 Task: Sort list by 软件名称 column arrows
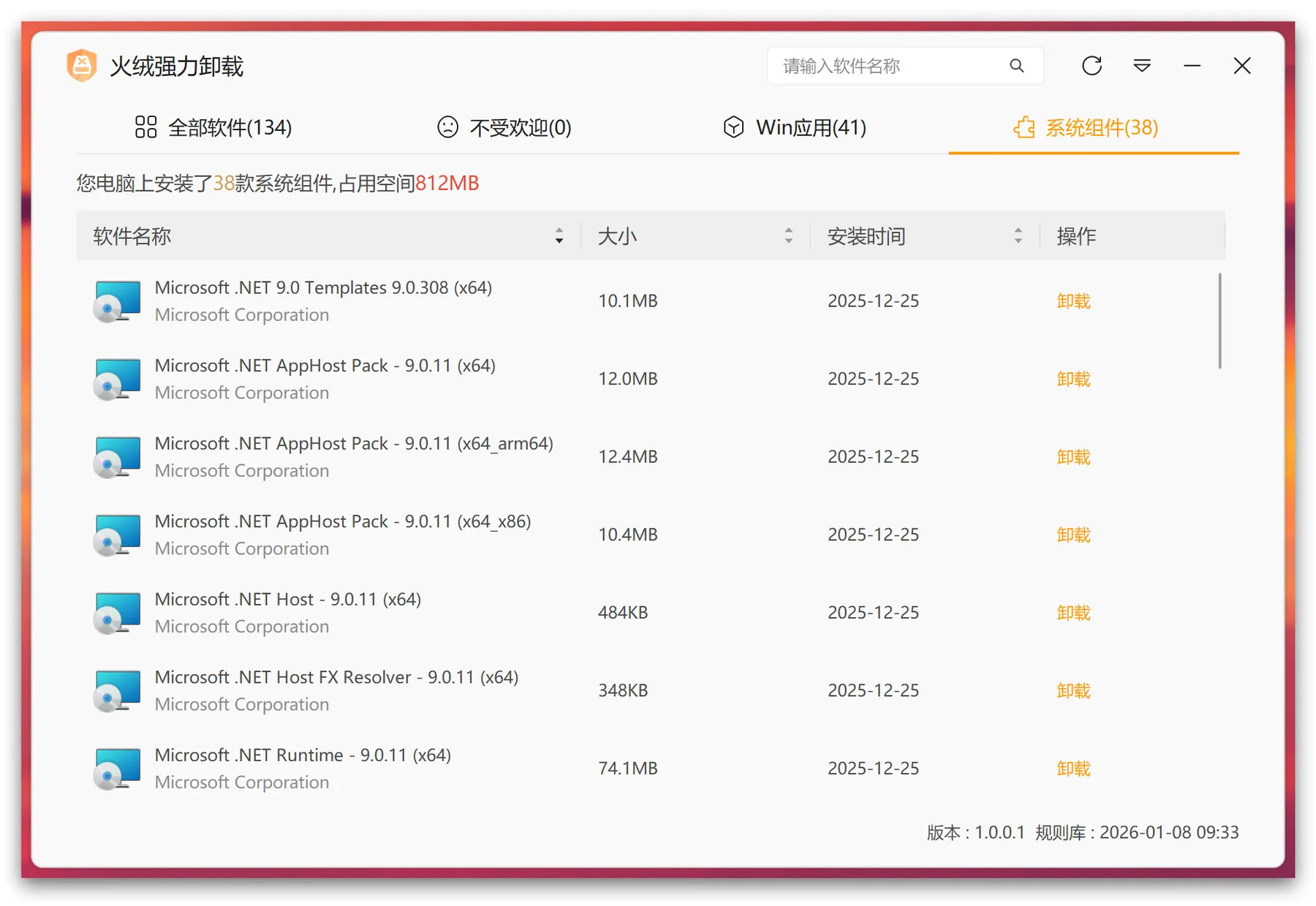pyautogui.click(x=559, y=235)
